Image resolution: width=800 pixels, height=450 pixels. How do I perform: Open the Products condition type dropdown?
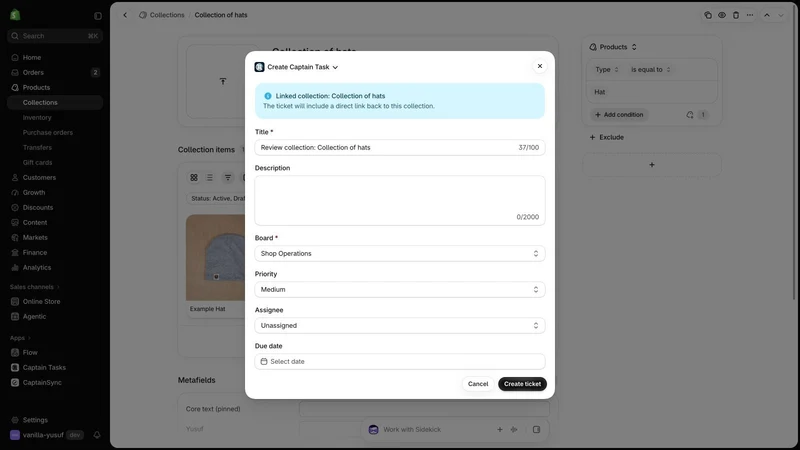pos(613,47)
